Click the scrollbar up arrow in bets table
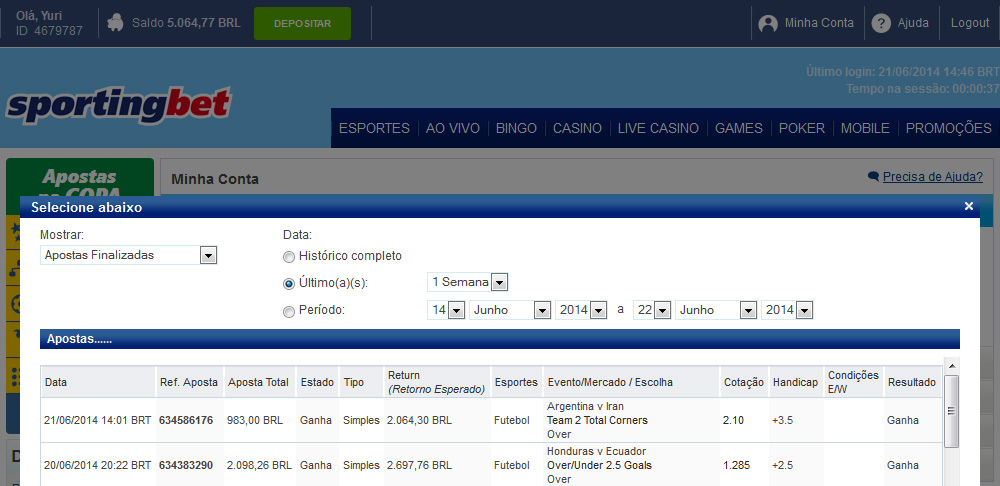The width and height of the screenshot is (1000, 486). tap(951, 367)
